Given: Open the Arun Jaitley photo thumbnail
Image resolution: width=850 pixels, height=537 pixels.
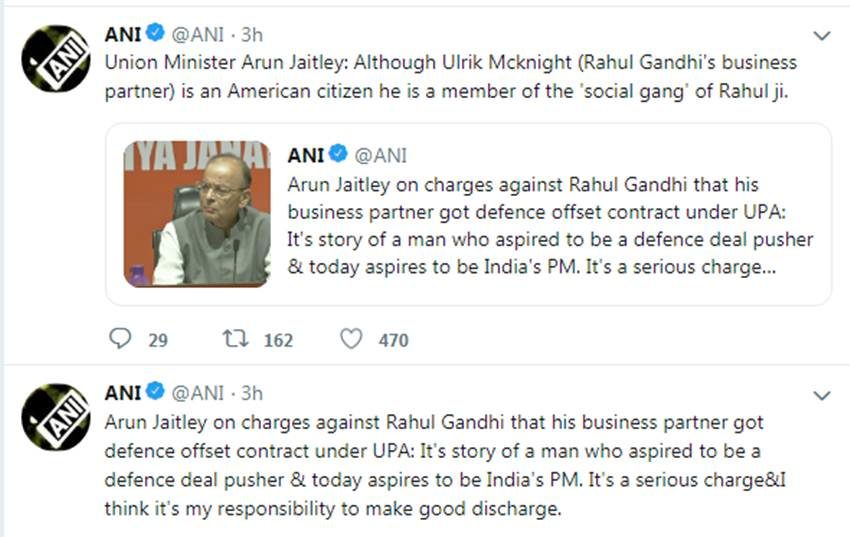Looking at the screenshot, I should [197, 214].
